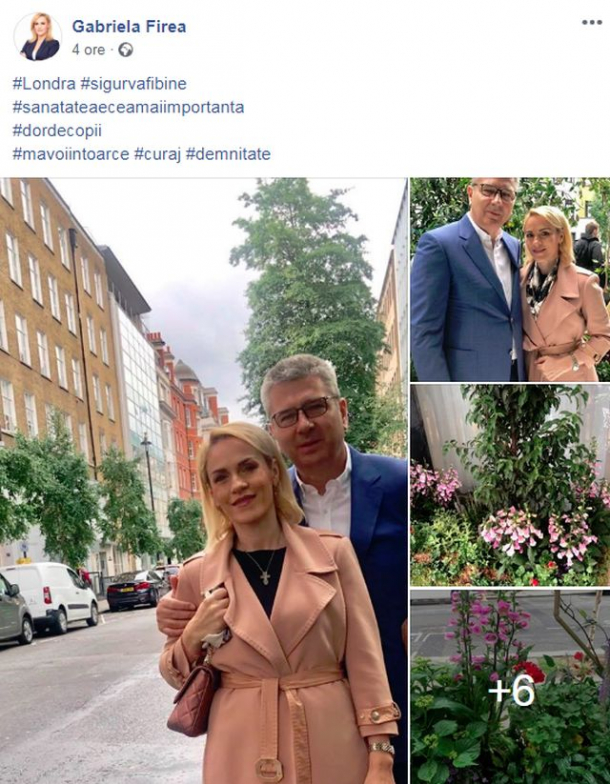Open Gabriela Firea profile name link
This screenshot has width=610, height=784.
pos(129,26)
